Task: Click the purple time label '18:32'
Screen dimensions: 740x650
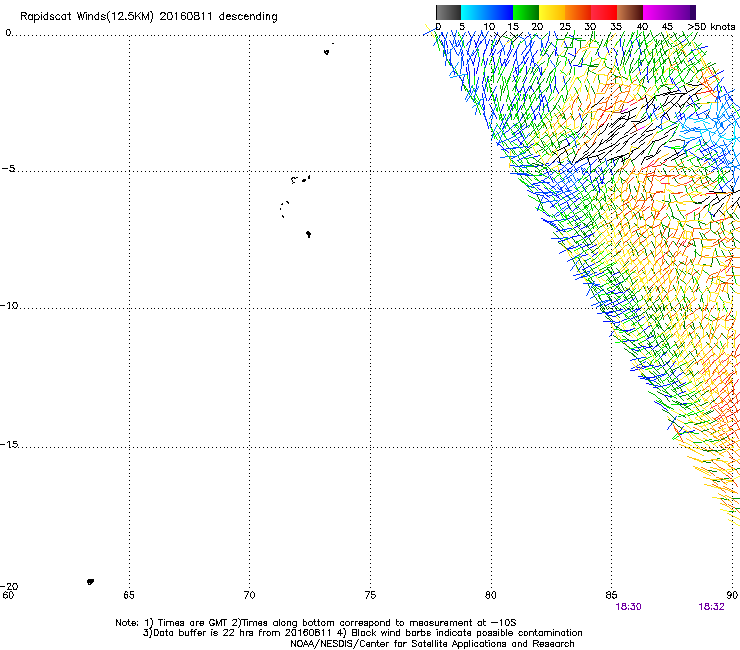Action: coord(711,607)
